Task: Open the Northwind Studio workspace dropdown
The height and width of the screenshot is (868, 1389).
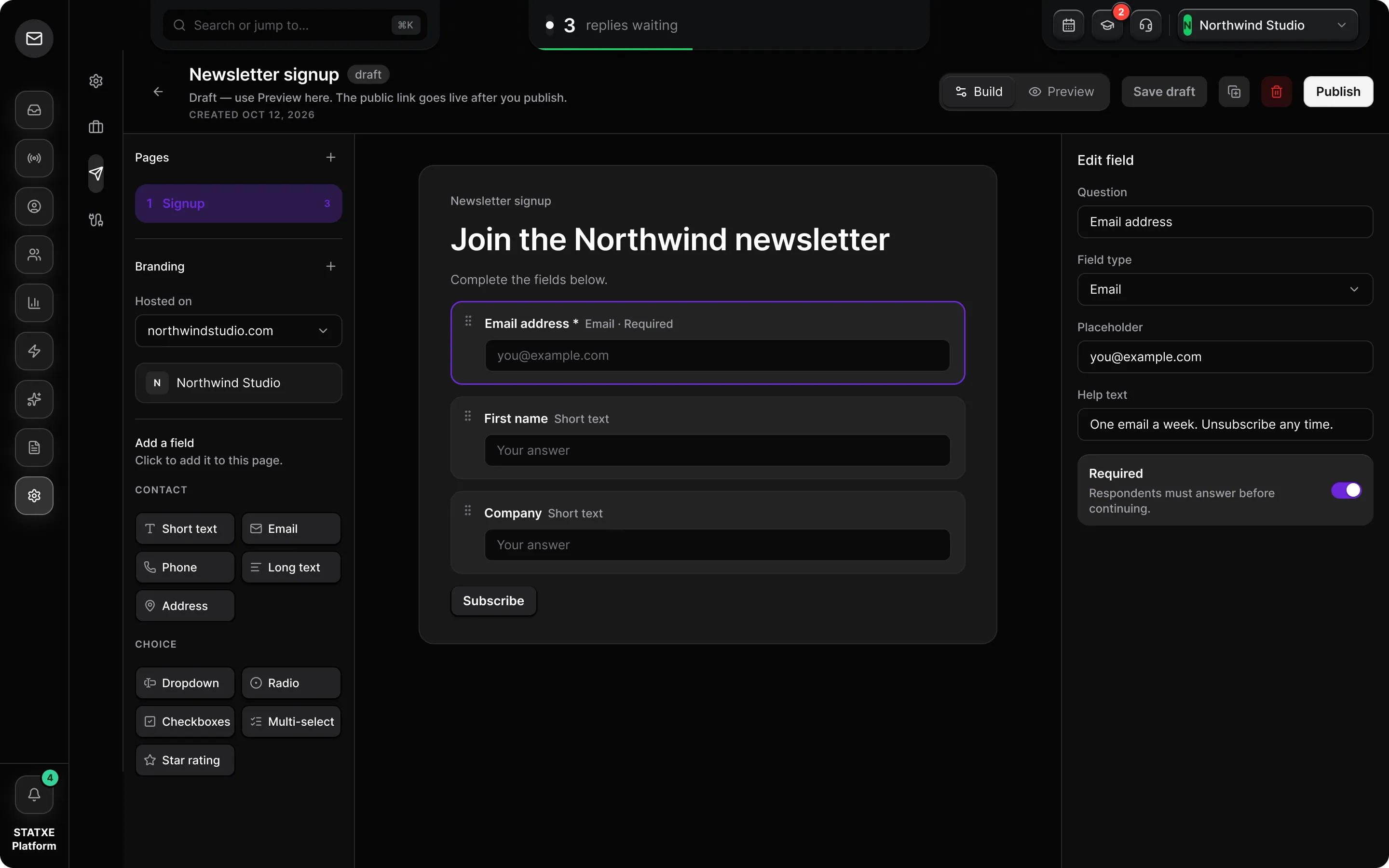Action: pos(1267,25)
